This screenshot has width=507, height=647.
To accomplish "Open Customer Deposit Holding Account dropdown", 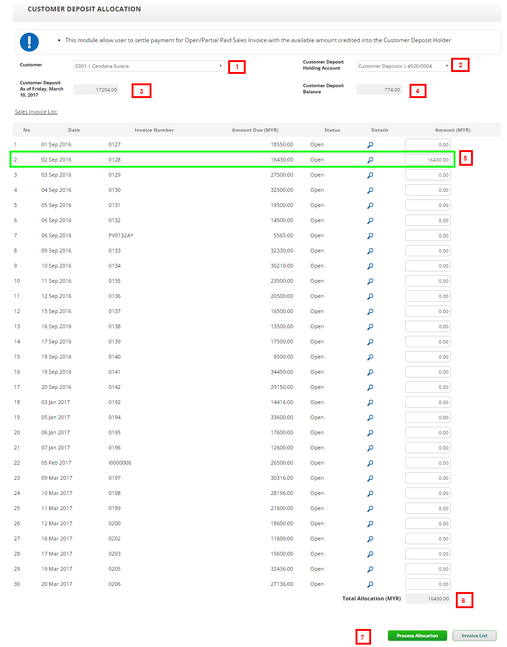I will [403, 66].
